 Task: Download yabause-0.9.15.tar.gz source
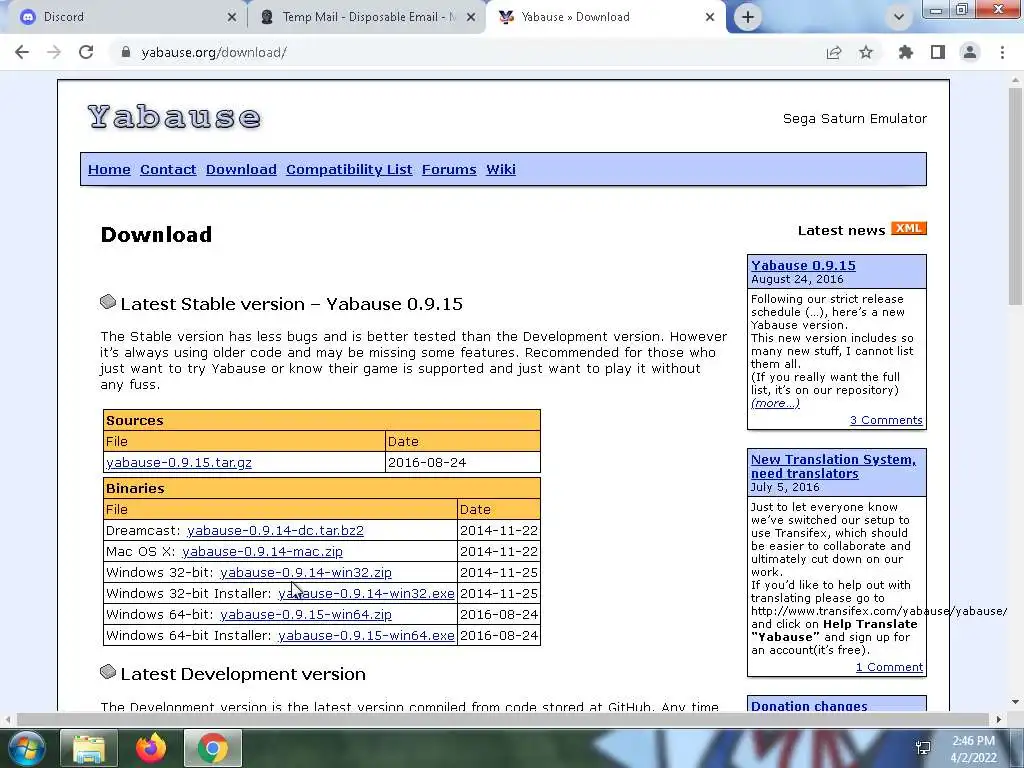(x=179, y=462)
